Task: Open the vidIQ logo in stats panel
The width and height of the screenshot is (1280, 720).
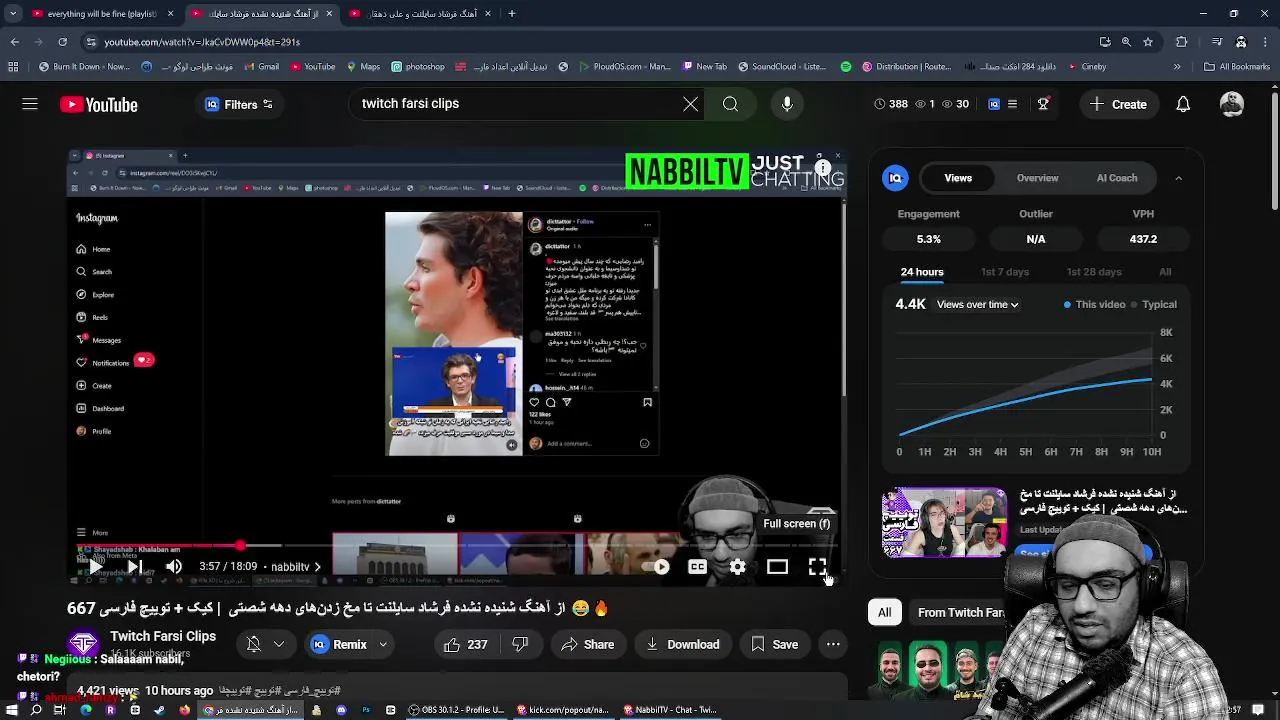Action: [x=895, y=178]
